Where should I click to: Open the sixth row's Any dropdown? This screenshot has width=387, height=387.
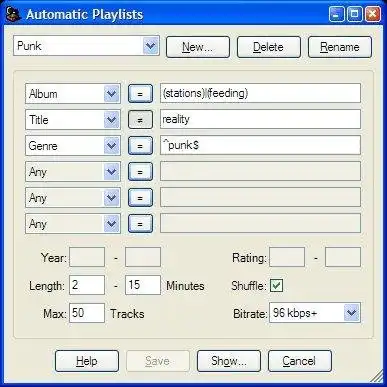73,224
